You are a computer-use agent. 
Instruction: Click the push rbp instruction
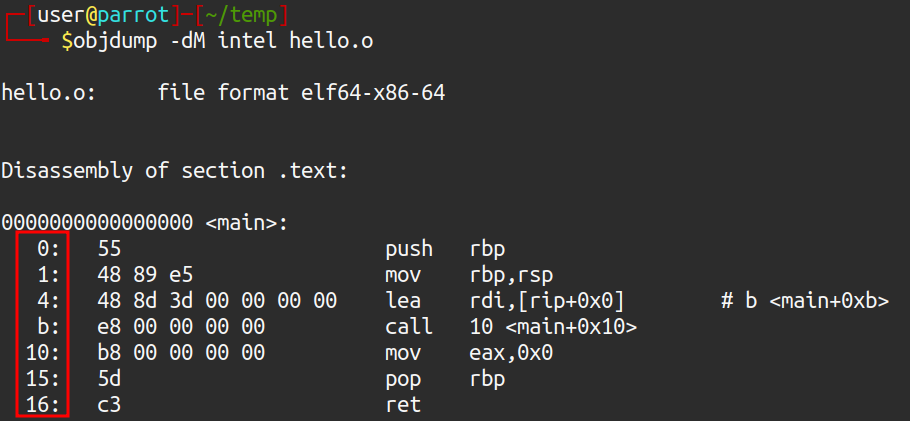pos(445,249)
